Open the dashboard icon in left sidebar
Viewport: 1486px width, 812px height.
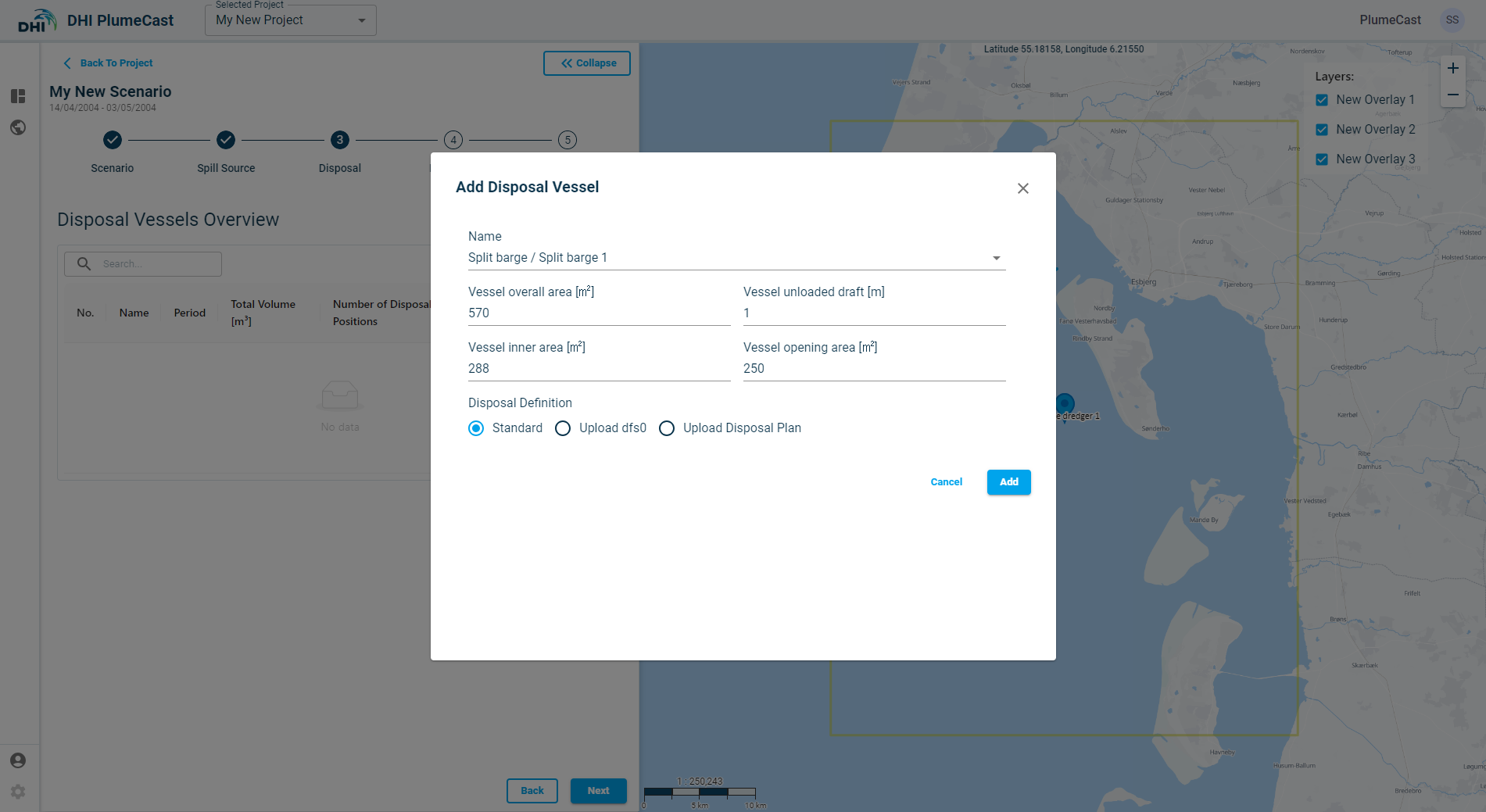(18, 96)
